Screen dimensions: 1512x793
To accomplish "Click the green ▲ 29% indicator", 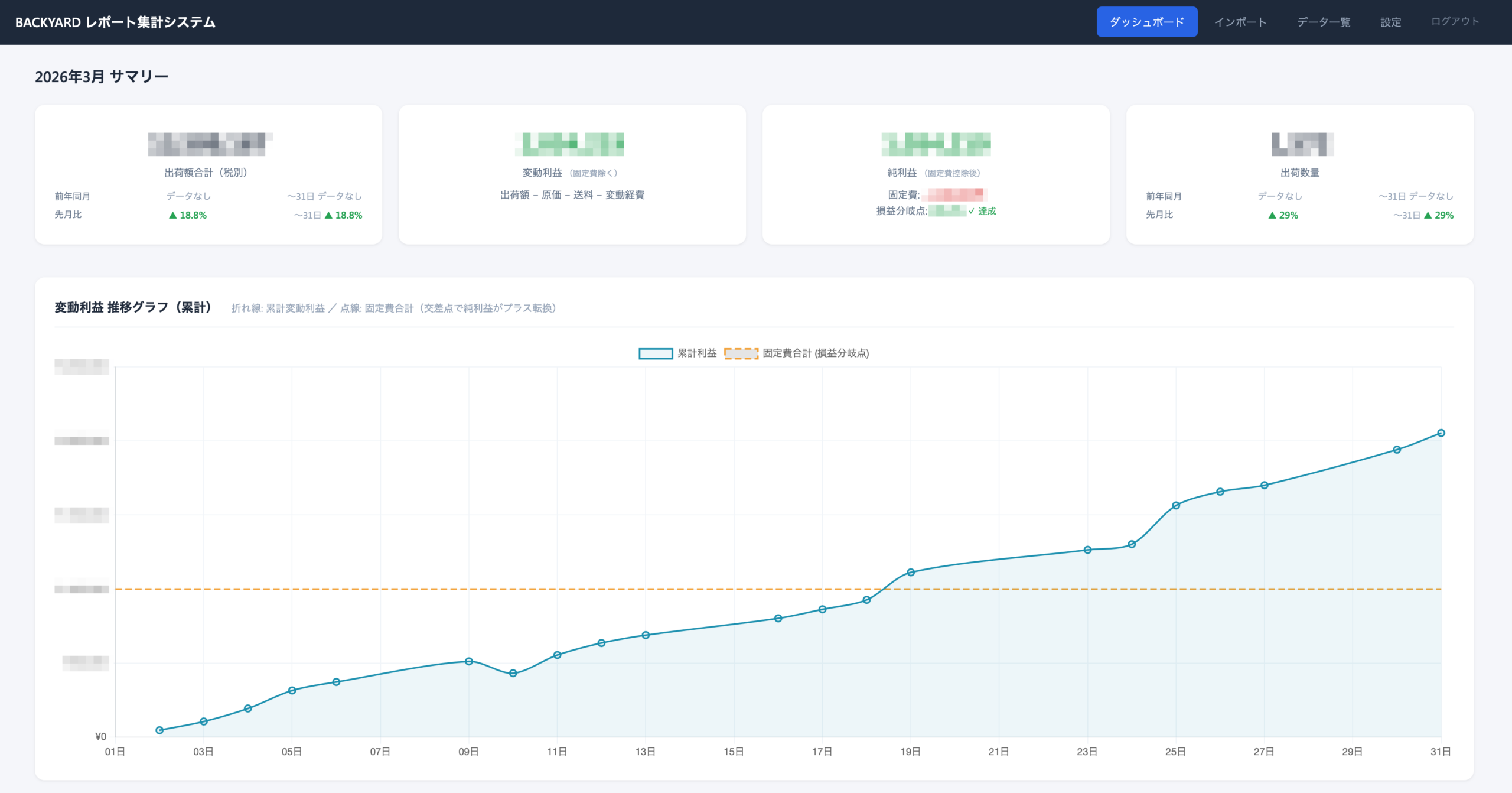I will (x=1283, y=215).
